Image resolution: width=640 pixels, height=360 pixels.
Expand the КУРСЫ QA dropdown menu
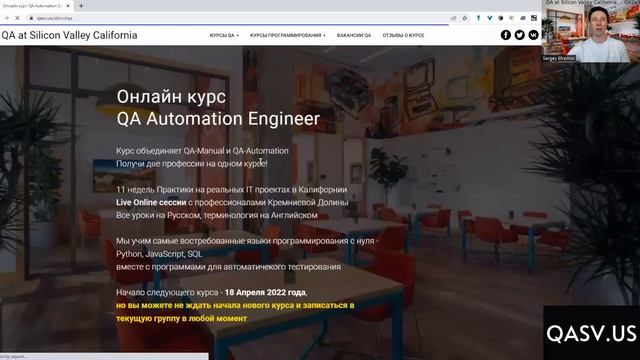224,36
